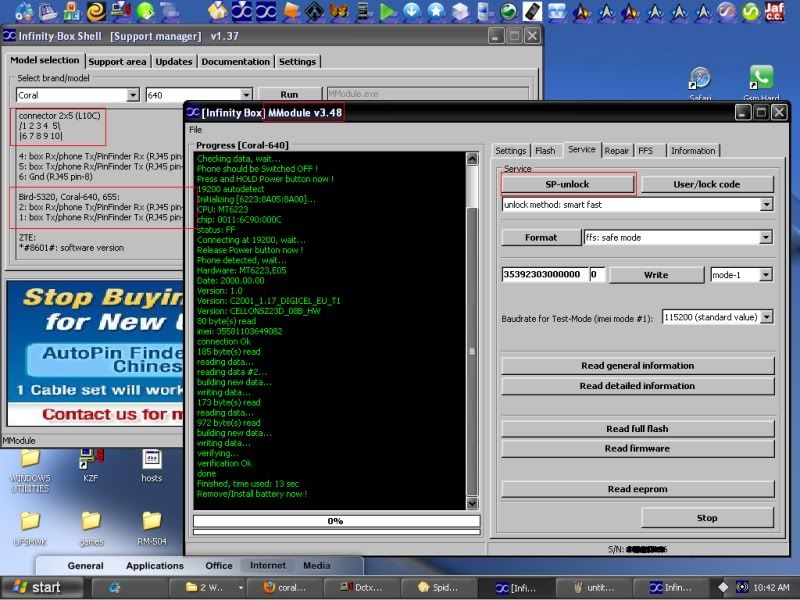Expand the brand dropdown showing Coral
This screenshot has width=800, height=600.
point(133,95)
